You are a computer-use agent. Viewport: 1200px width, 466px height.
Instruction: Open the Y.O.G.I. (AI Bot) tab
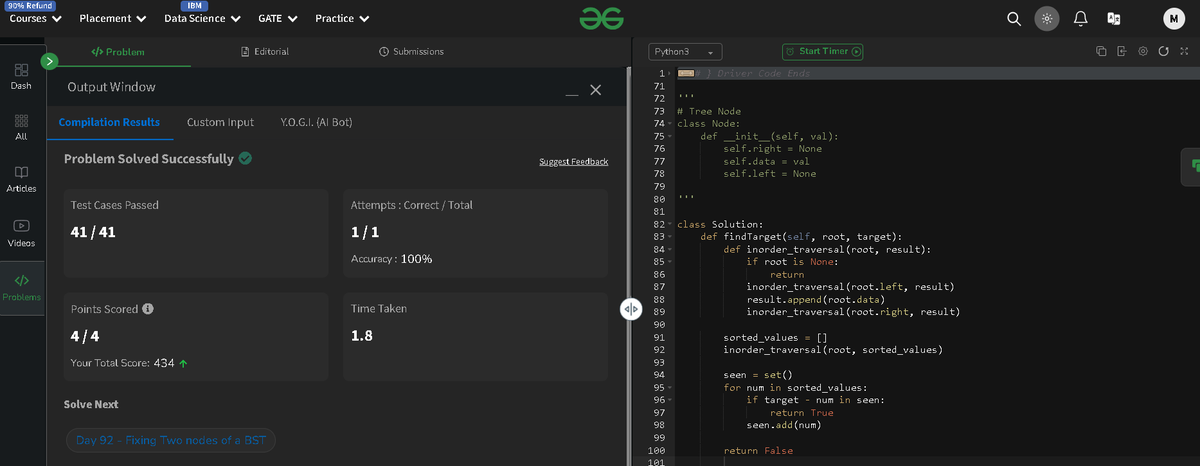[x=316, y=122]
